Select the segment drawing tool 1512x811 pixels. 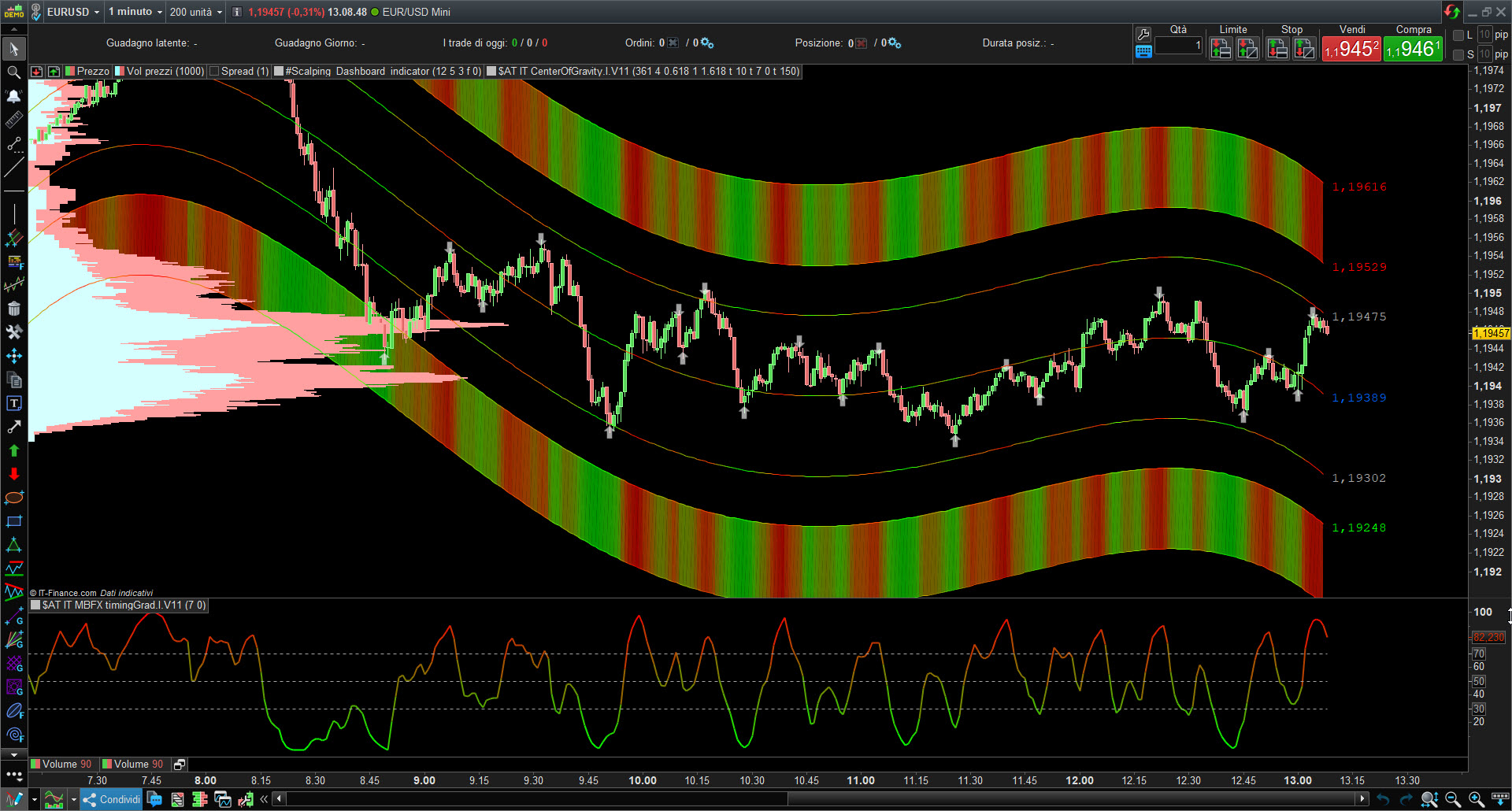[13, 143]
